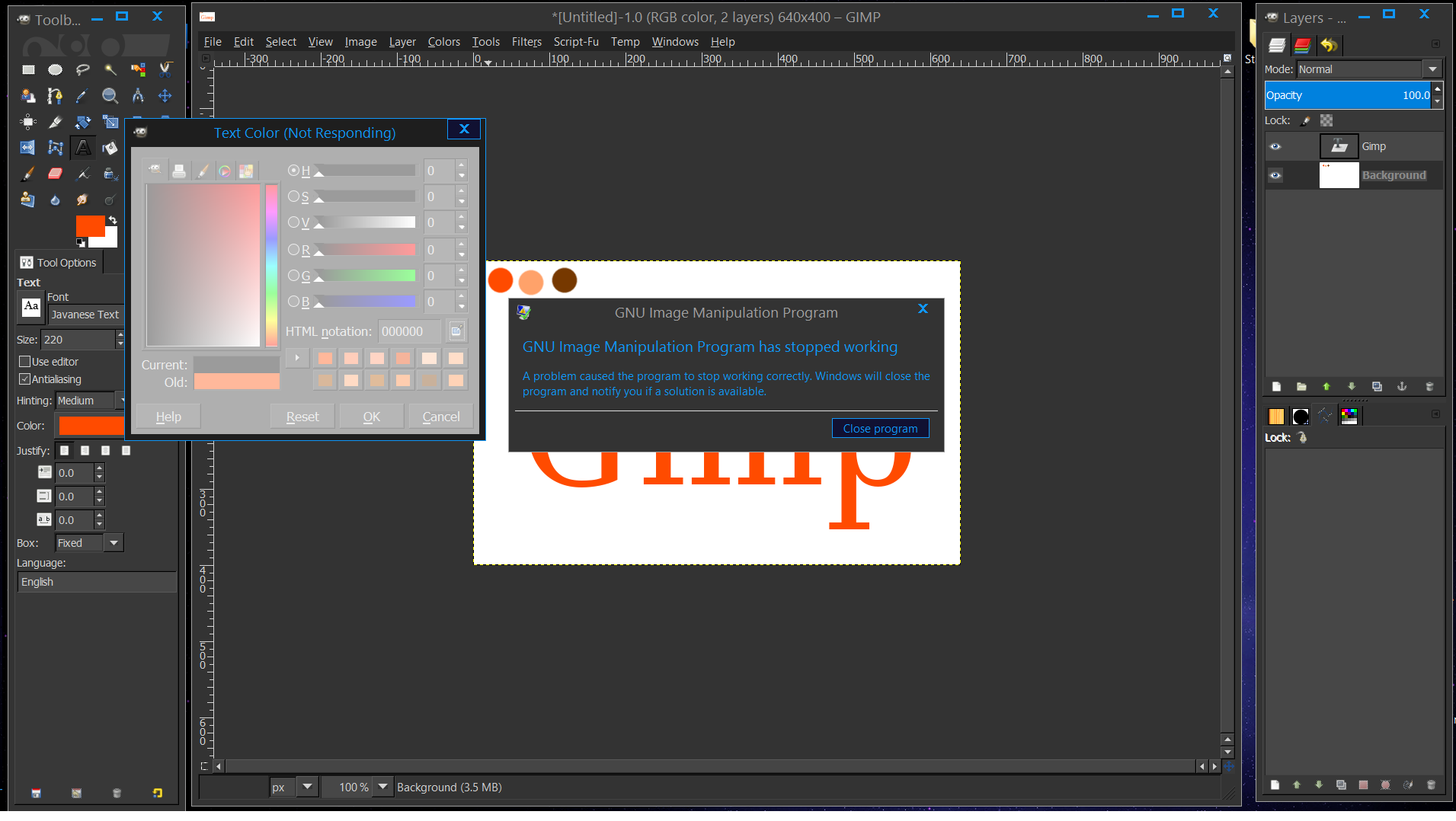Image resolution: width=1456 pixels, height=821 pixels.
Task: Select the Flip tool
Action: (28, 148)
